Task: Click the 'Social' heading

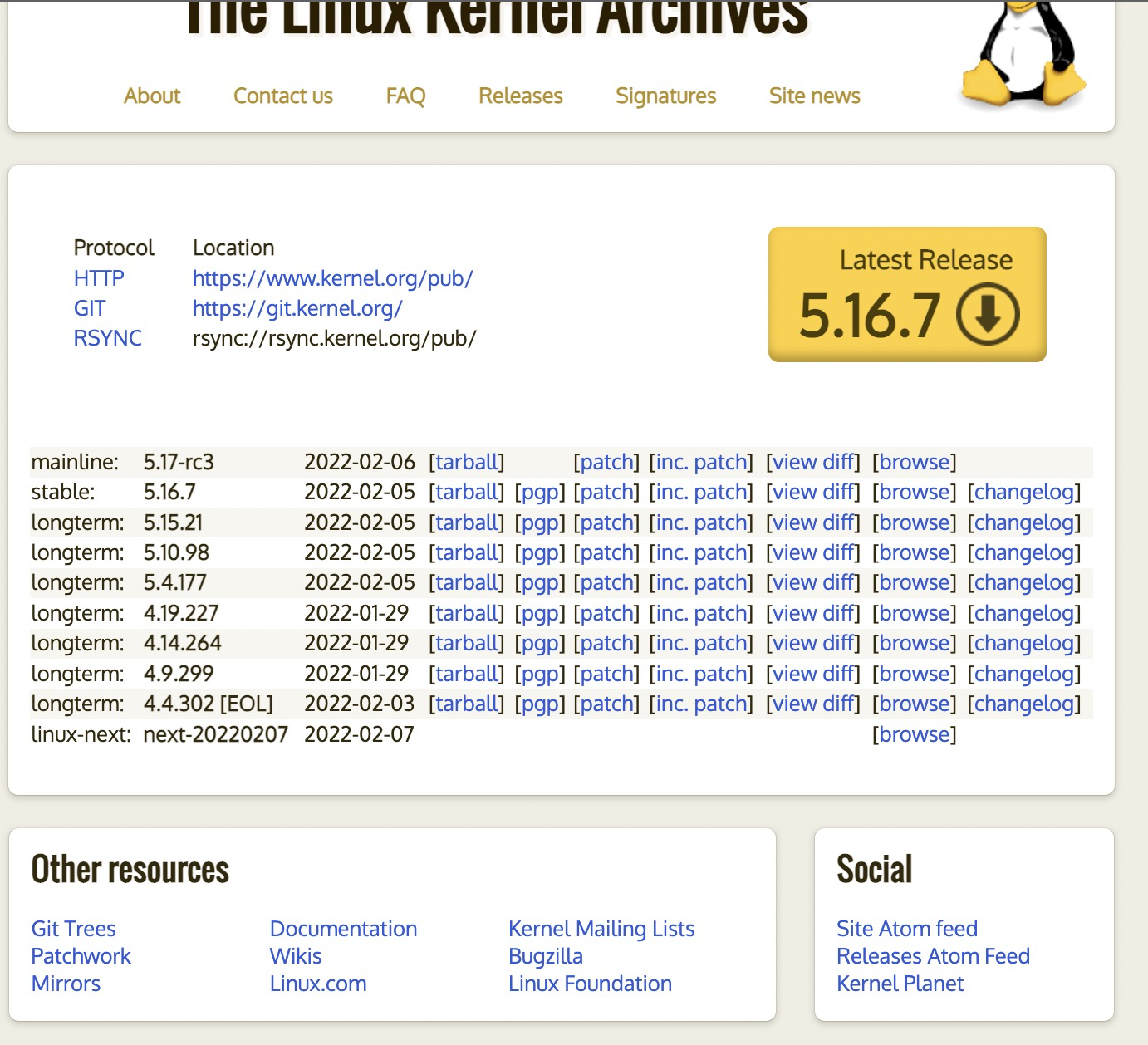Action: click(874, 870)
